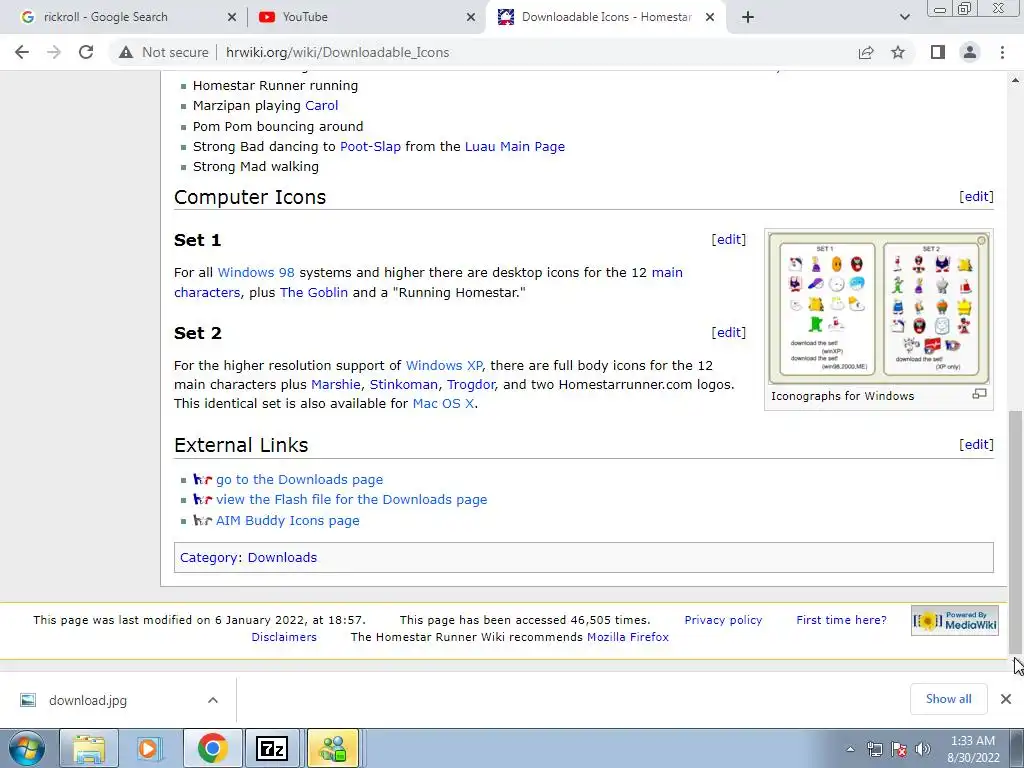Open the Windows XP link
This screenshot has width=1024, height=768.
(444, 366)
